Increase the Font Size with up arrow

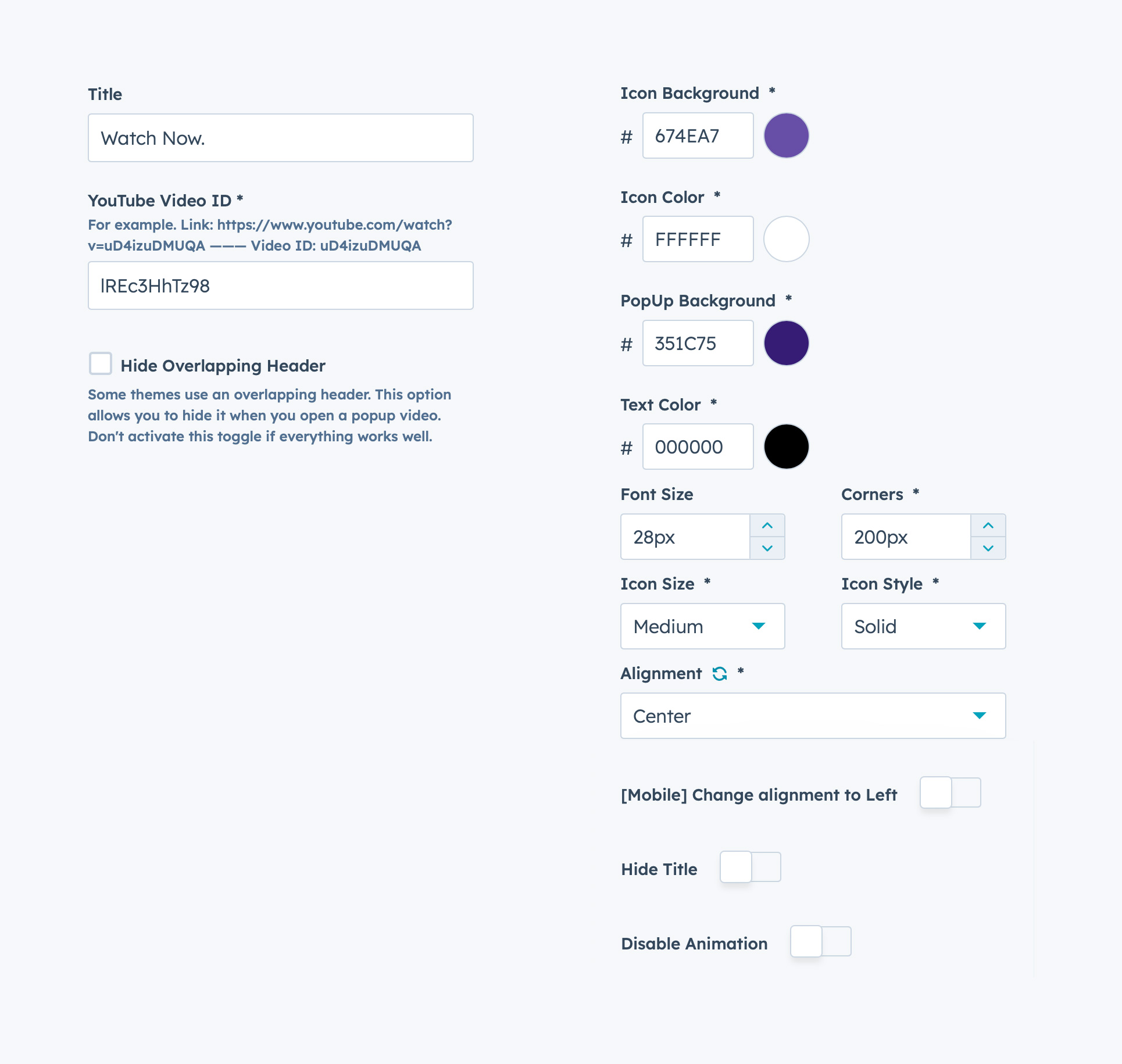(767, 526)
